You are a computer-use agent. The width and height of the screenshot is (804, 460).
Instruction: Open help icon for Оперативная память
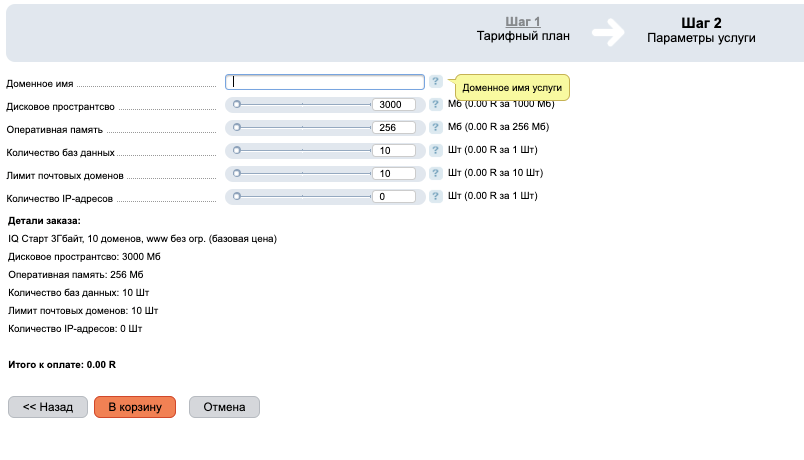tap(436, 127)
